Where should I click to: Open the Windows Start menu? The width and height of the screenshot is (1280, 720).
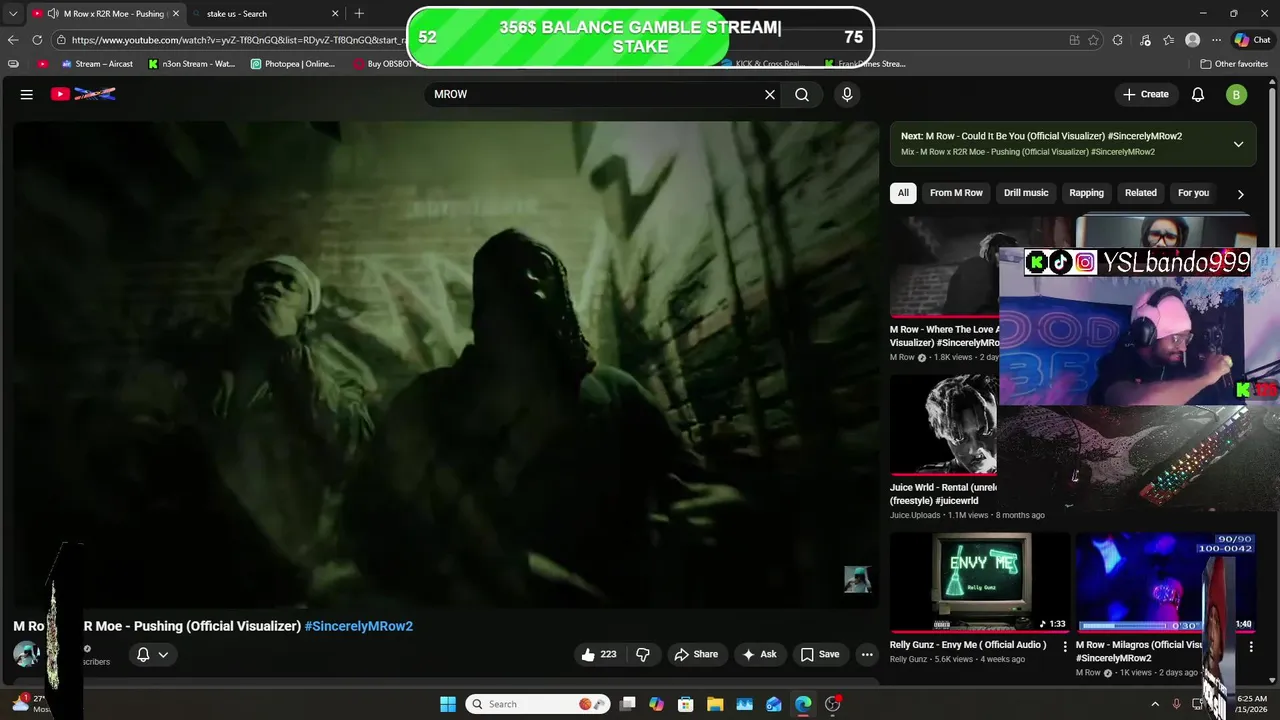click(448, 704)
